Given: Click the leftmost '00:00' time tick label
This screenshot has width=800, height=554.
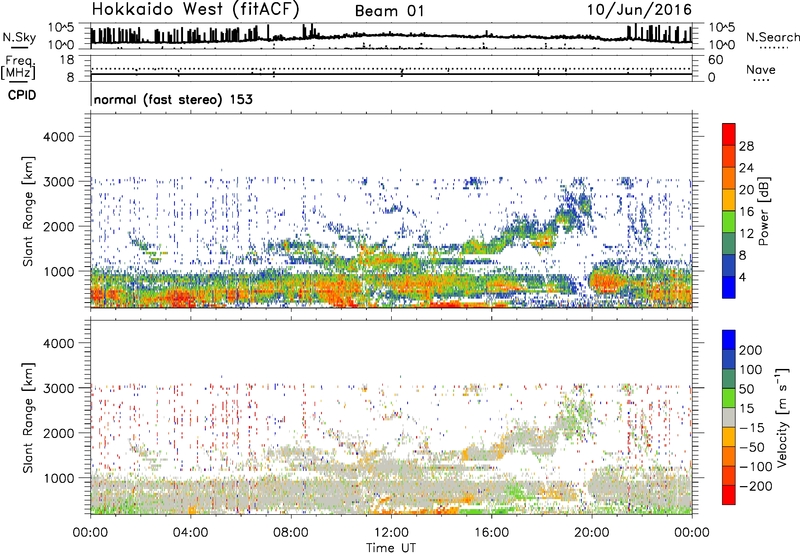Looking at the screenshot, I should coord(90,533).
